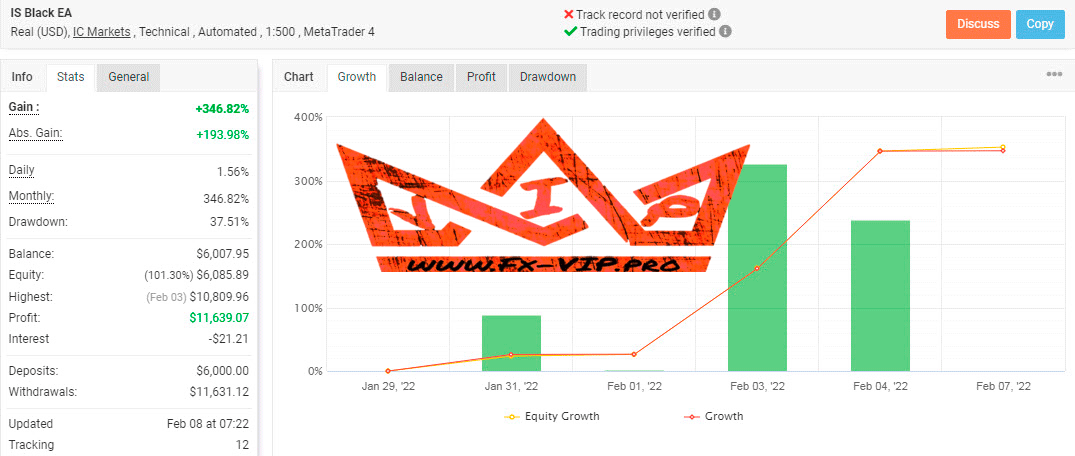The width and height of the screenshot is (1075, 456).
Task: Click the green checkmark privileges icon
Action: pos(570,32)
